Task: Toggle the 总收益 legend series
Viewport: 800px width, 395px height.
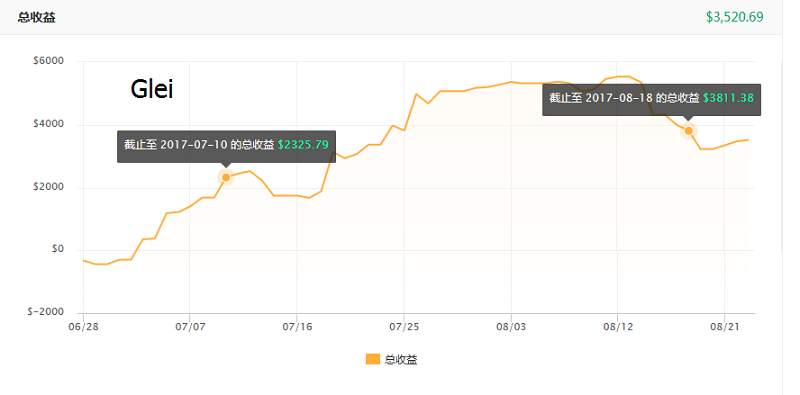Action: [391, 360]
